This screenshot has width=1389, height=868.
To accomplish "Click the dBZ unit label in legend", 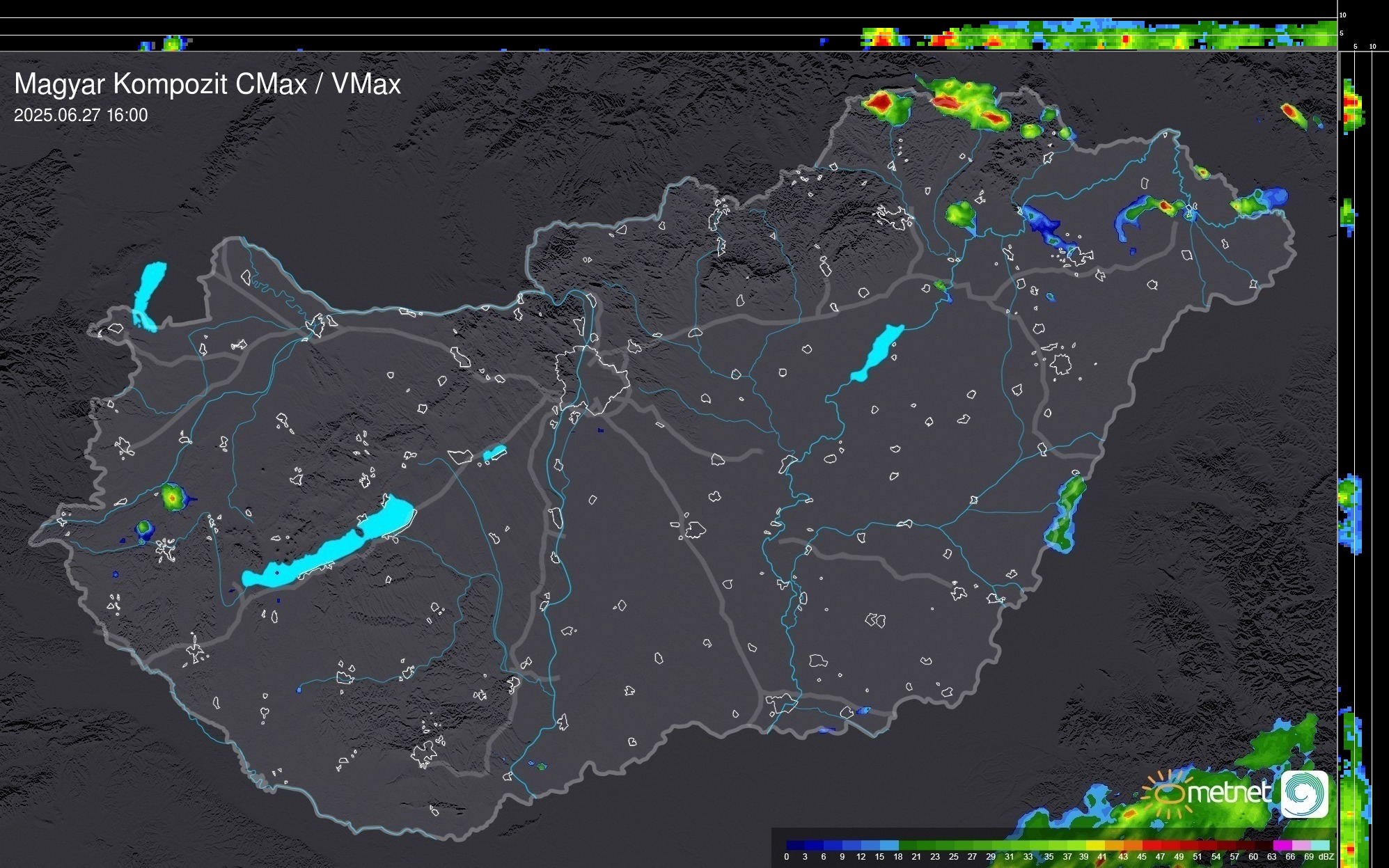I will pyautogui.click(x=1326, y=857).
